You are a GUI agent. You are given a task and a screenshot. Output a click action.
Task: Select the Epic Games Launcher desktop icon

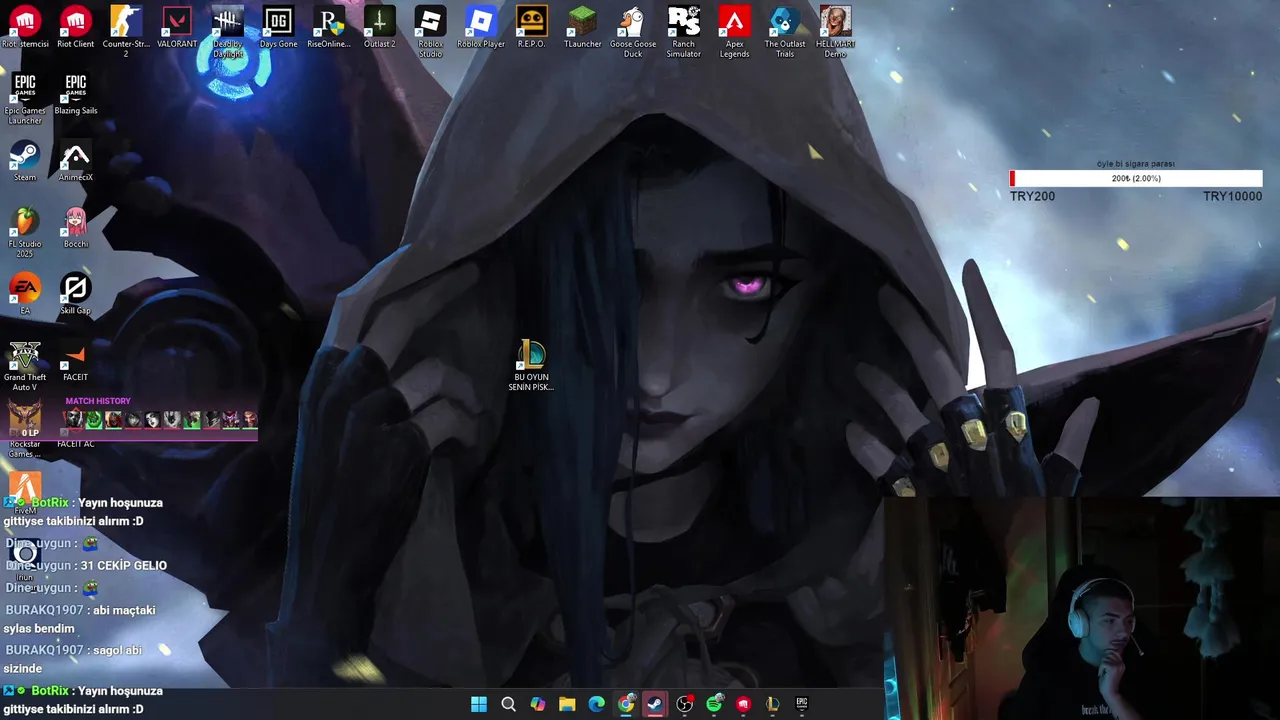tap(25, 99)
